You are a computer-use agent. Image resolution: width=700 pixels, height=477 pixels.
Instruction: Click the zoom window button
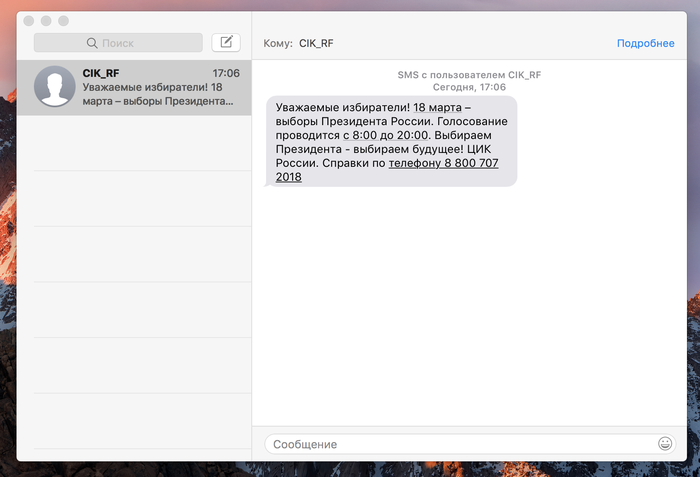(x=63, y=21)
